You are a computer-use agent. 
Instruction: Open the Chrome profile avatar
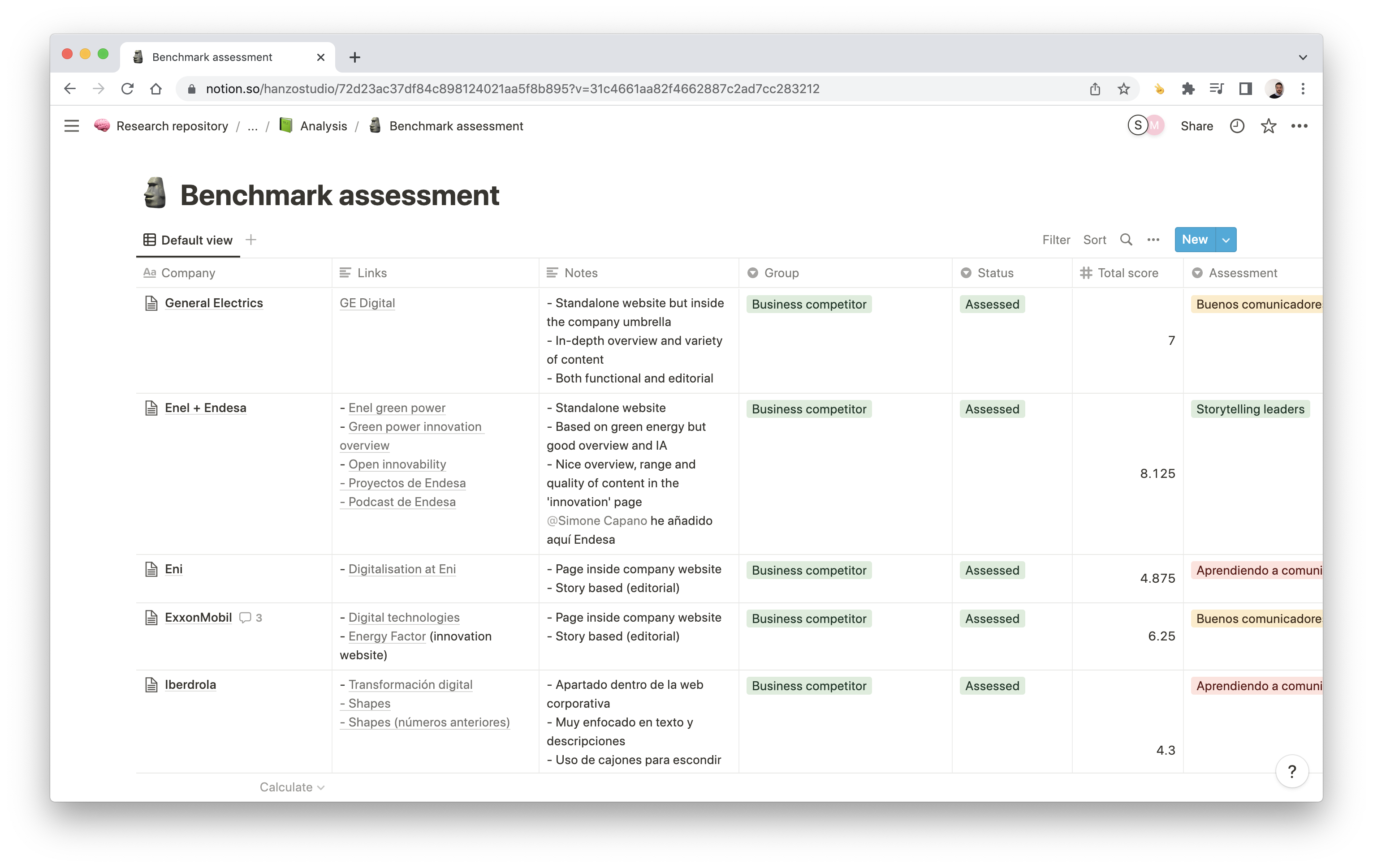click(x=1275, y=89)
